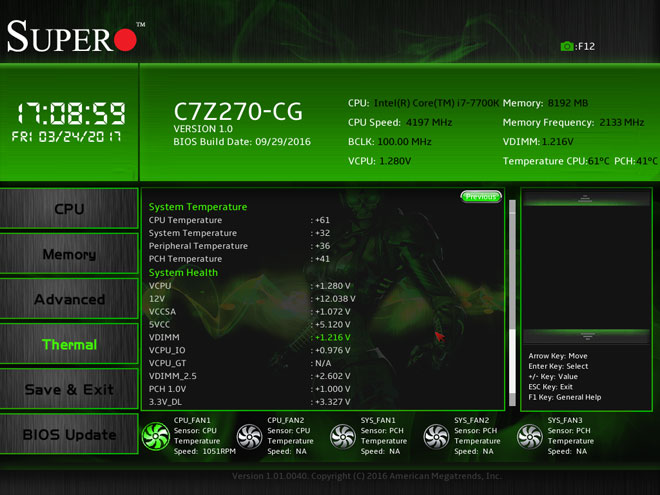Click the F12 screenshot camera icon
The height and width of the screenshot is (495, 660).
[567, 46]
